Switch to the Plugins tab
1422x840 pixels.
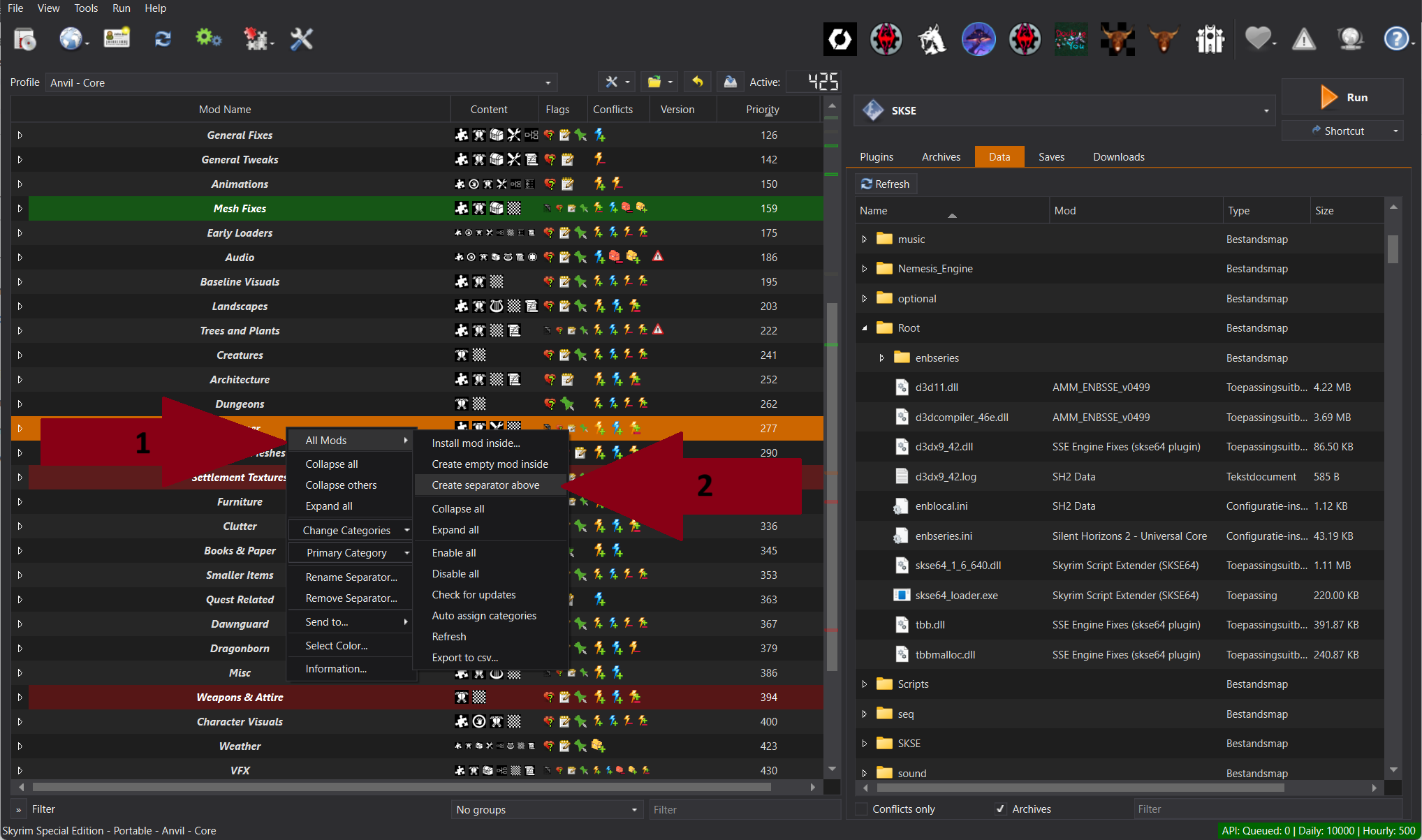pos(877,157)
